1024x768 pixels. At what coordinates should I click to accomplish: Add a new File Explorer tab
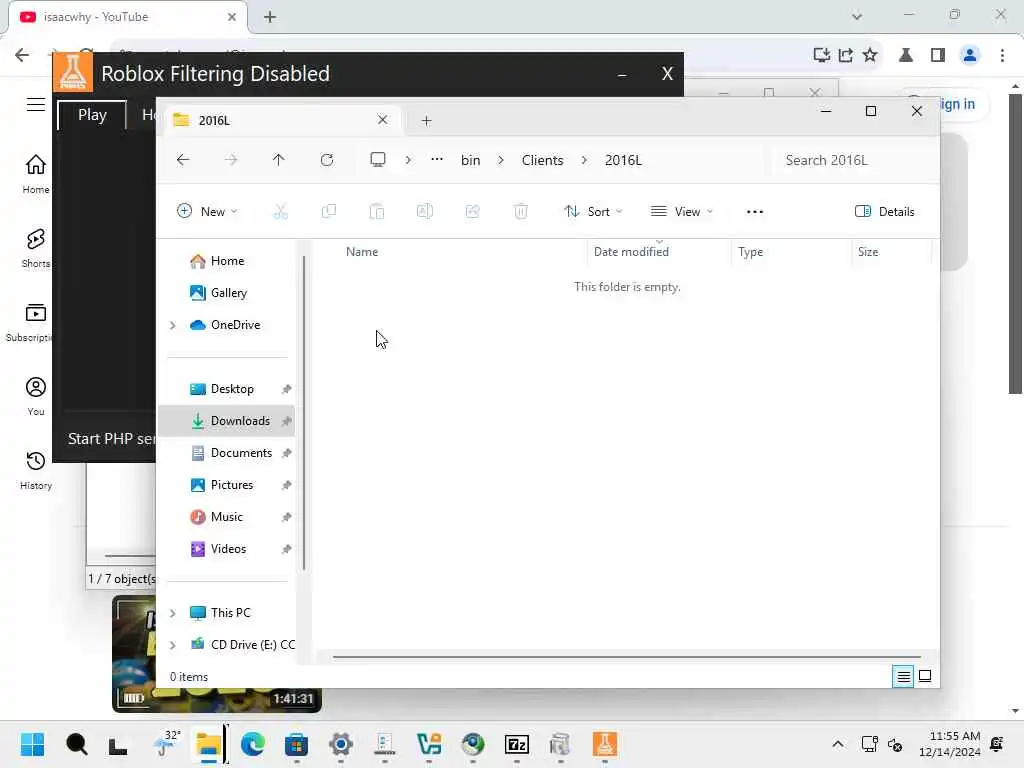click(x=426, y=120)
